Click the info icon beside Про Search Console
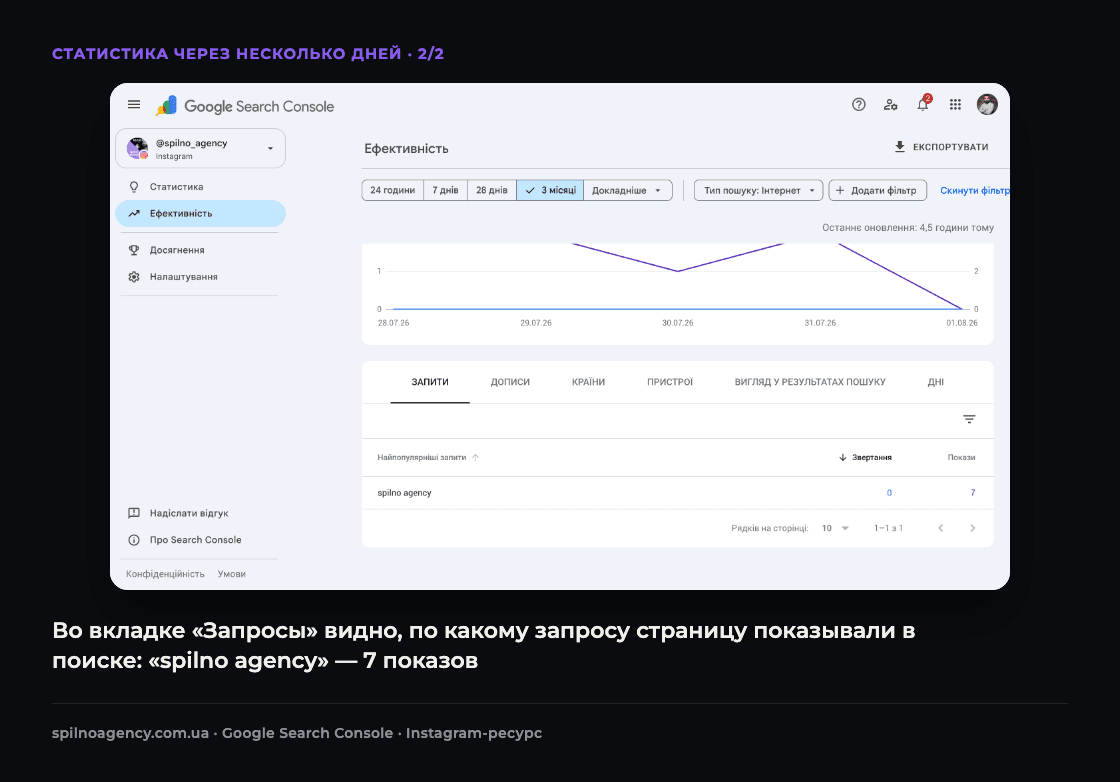This screenshot has height=782, width=1120. coord(134,540)
